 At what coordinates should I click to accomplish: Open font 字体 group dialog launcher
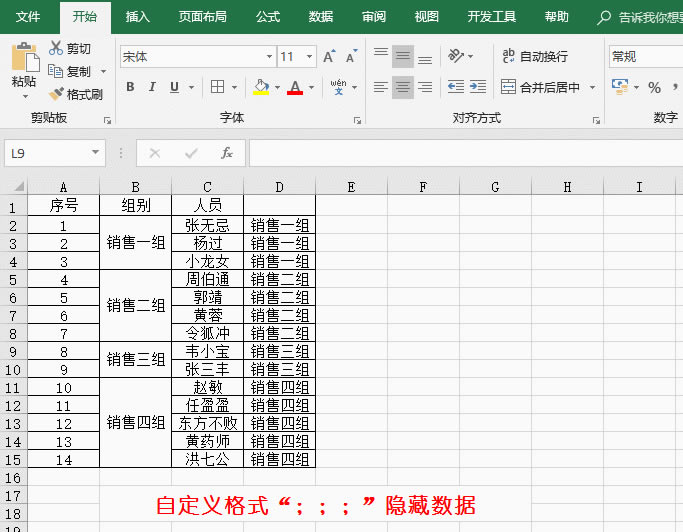357,121
